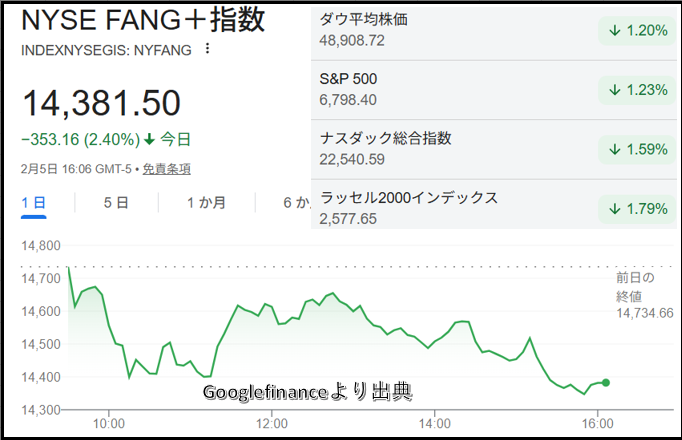Screen dimensions: 682x440
Task: Switch to the 1か月 chart tab
Action: coord(206,202)
